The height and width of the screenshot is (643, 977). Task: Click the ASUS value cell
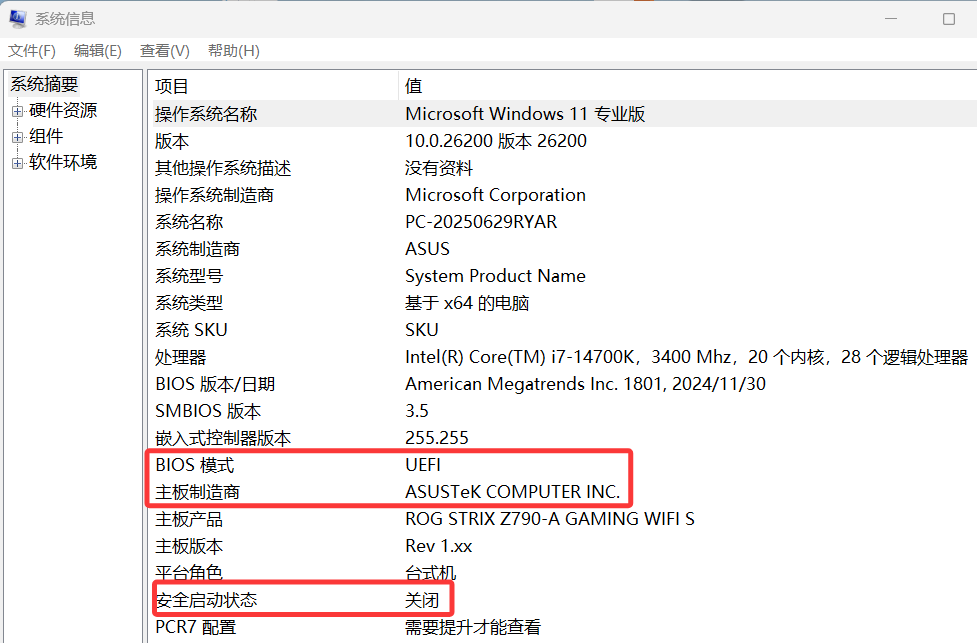pyautogui.click(x=427, y=249)
